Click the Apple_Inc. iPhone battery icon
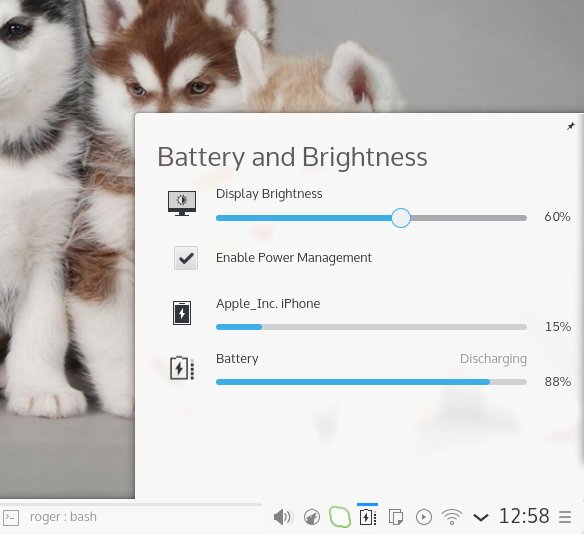Screen dimensions: 584x534 (x=182, y=313)
